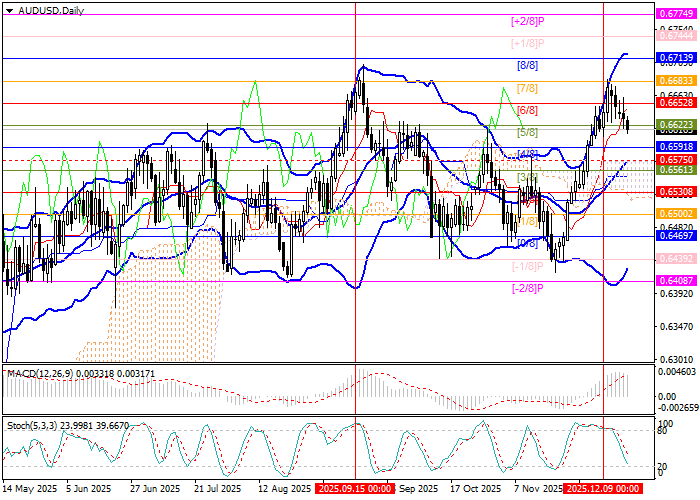Open the chart menu arrow beside AUDUSD,Daily
The image size is (700, 500).
tap(11, 10)
